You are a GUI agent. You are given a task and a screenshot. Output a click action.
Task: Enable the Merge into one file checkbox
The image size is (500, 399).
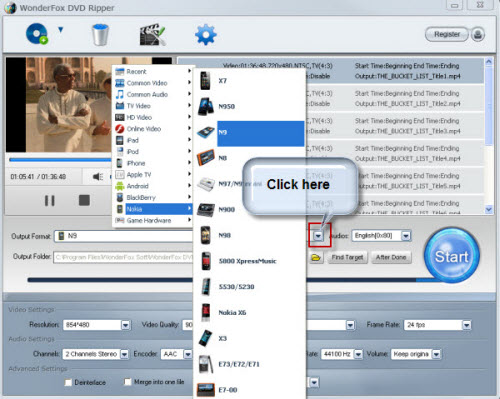[127, 382]
